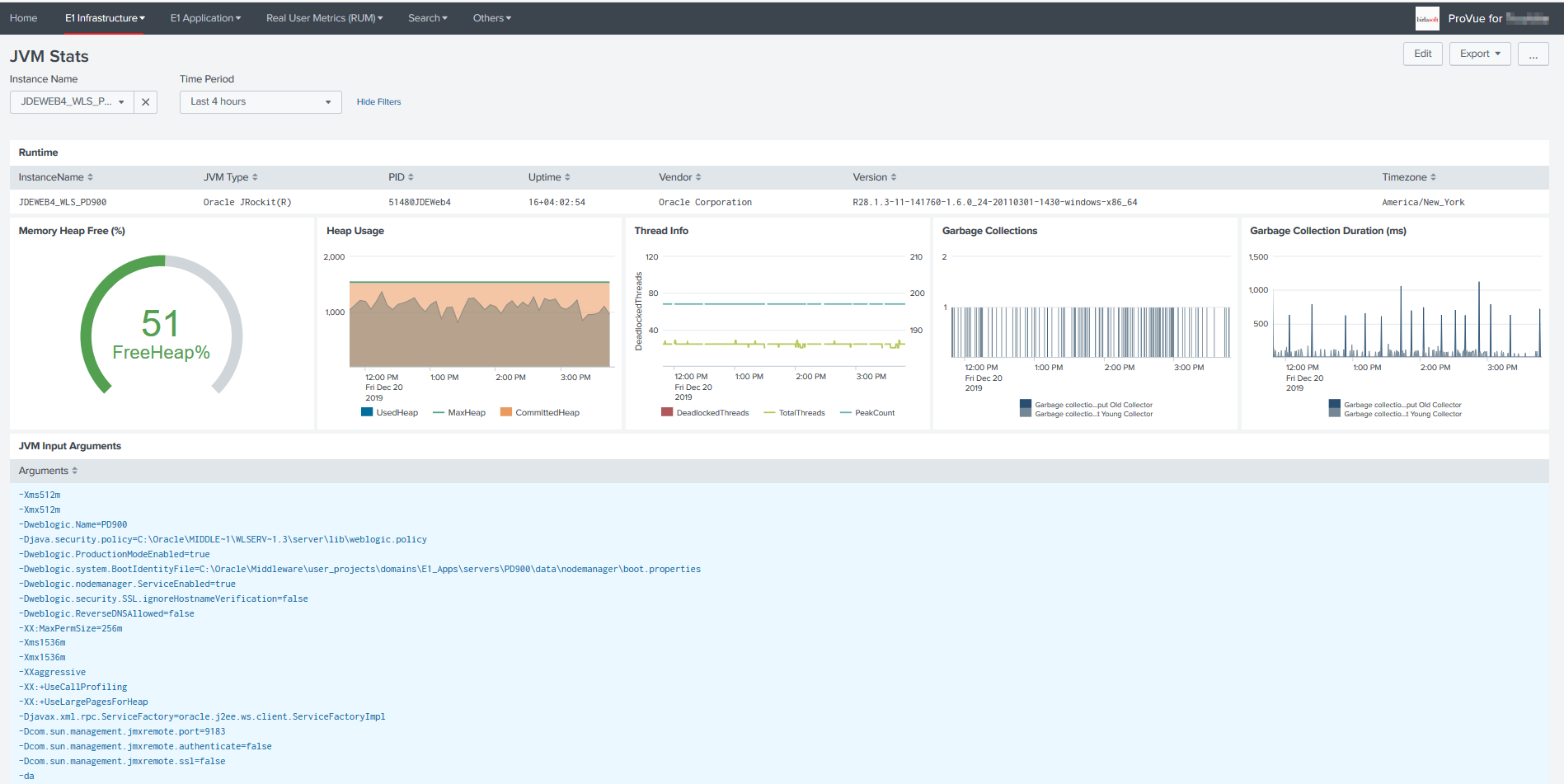Click the Edit button
Image resolution: width=1564 pixels, height=784 pixels.
[1422, 54]
